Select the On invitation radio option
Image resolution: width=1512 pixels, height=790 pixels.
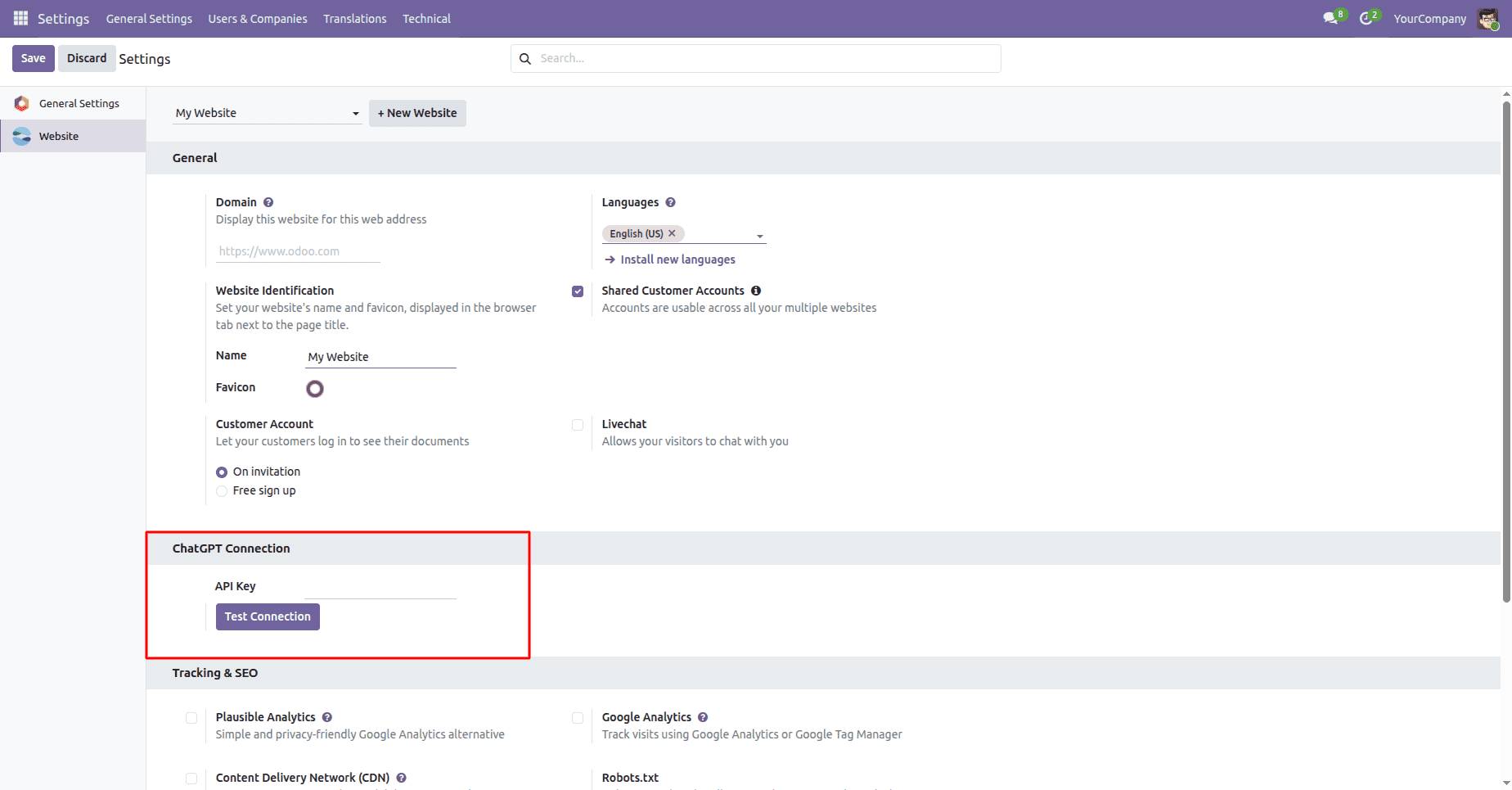pyautogui.click(x=222, y=472)
